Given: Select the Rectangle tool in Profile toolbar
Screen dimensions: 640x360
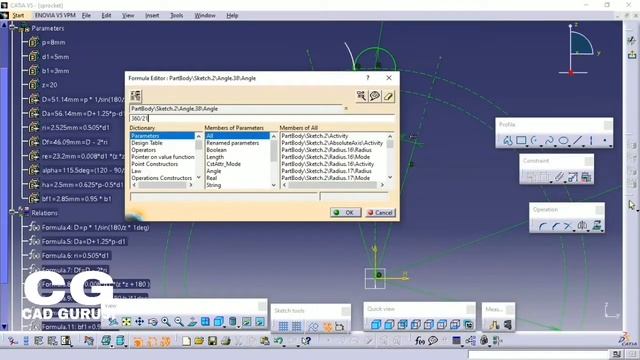Looking at the screenshot, I should [521, 141].
